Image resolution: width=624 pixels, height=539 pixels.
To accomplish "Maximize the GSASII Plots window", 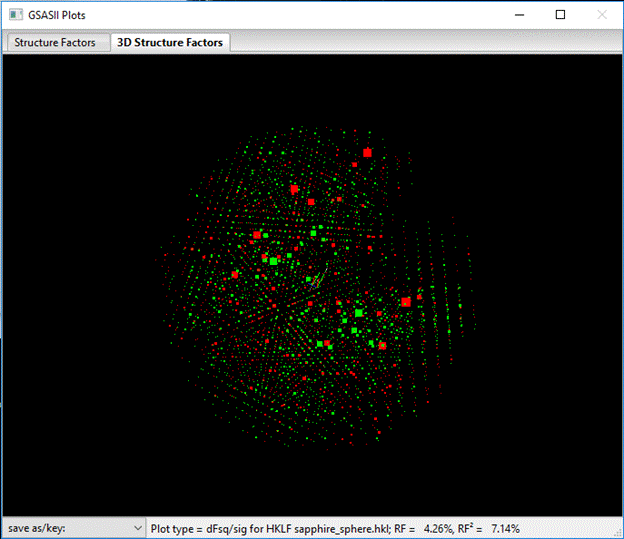I will [x=560, y=14].
